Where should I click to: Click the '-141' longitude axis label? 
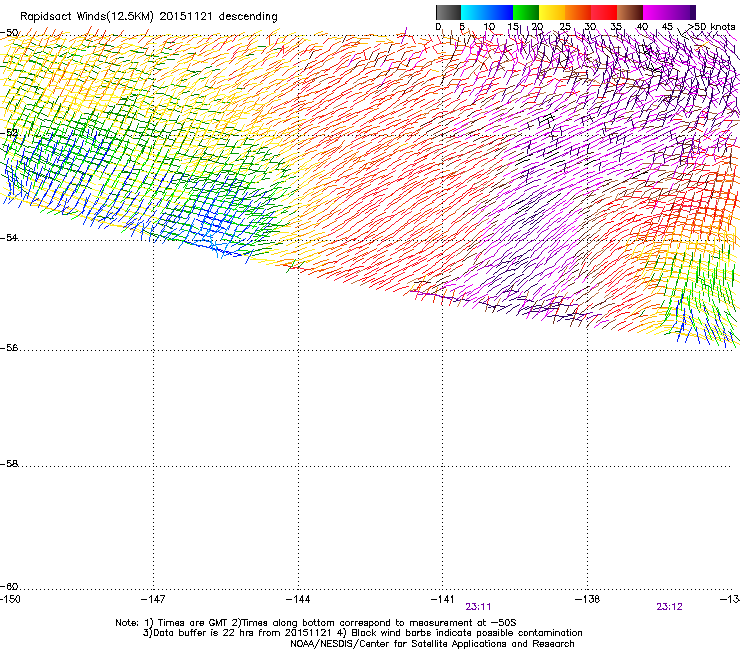coord(442,599)
